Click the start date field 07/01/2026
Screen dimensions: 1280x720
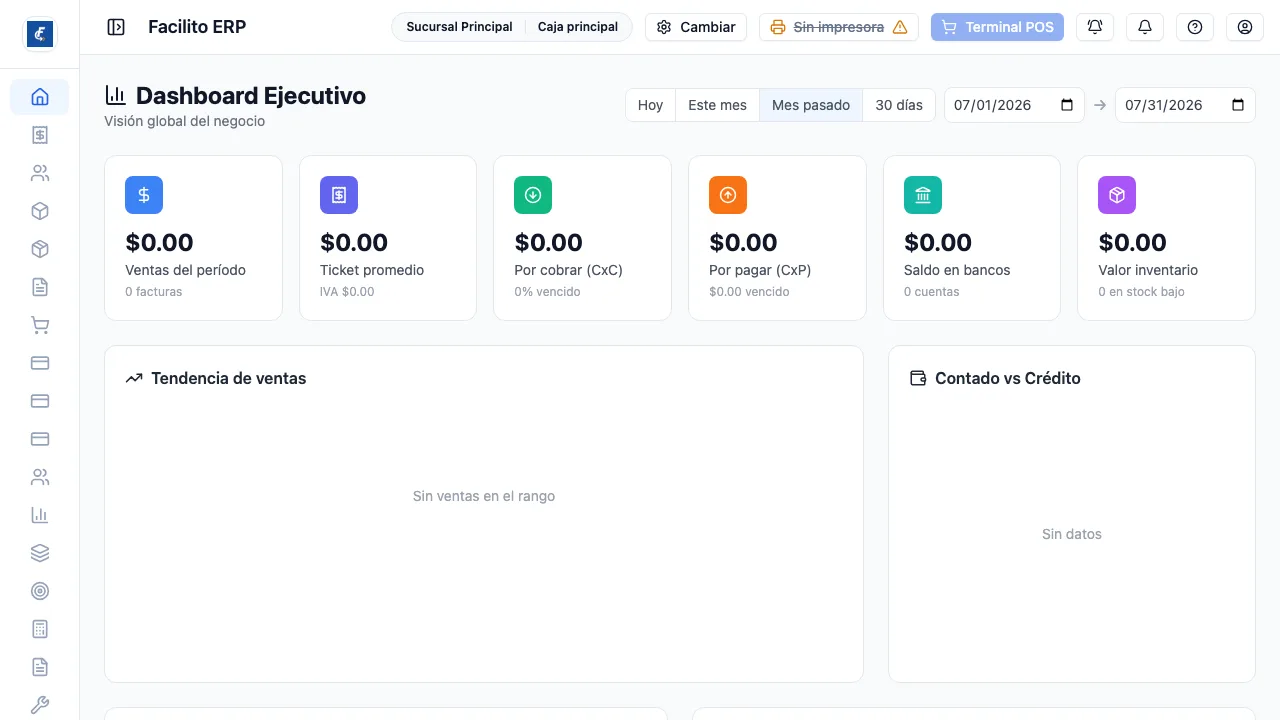[x=1014, y=105]
